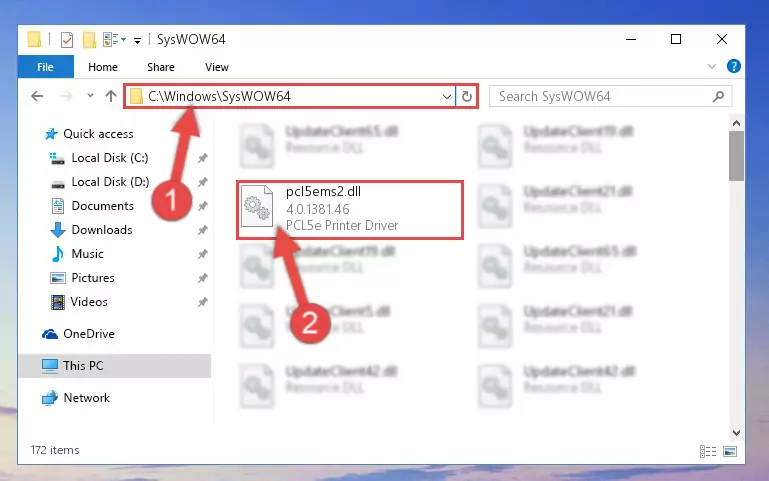Click the New folder icon in quick access toolbar
Screen dimensions: 769x481
pyautogui.click(x=89, y=40)
